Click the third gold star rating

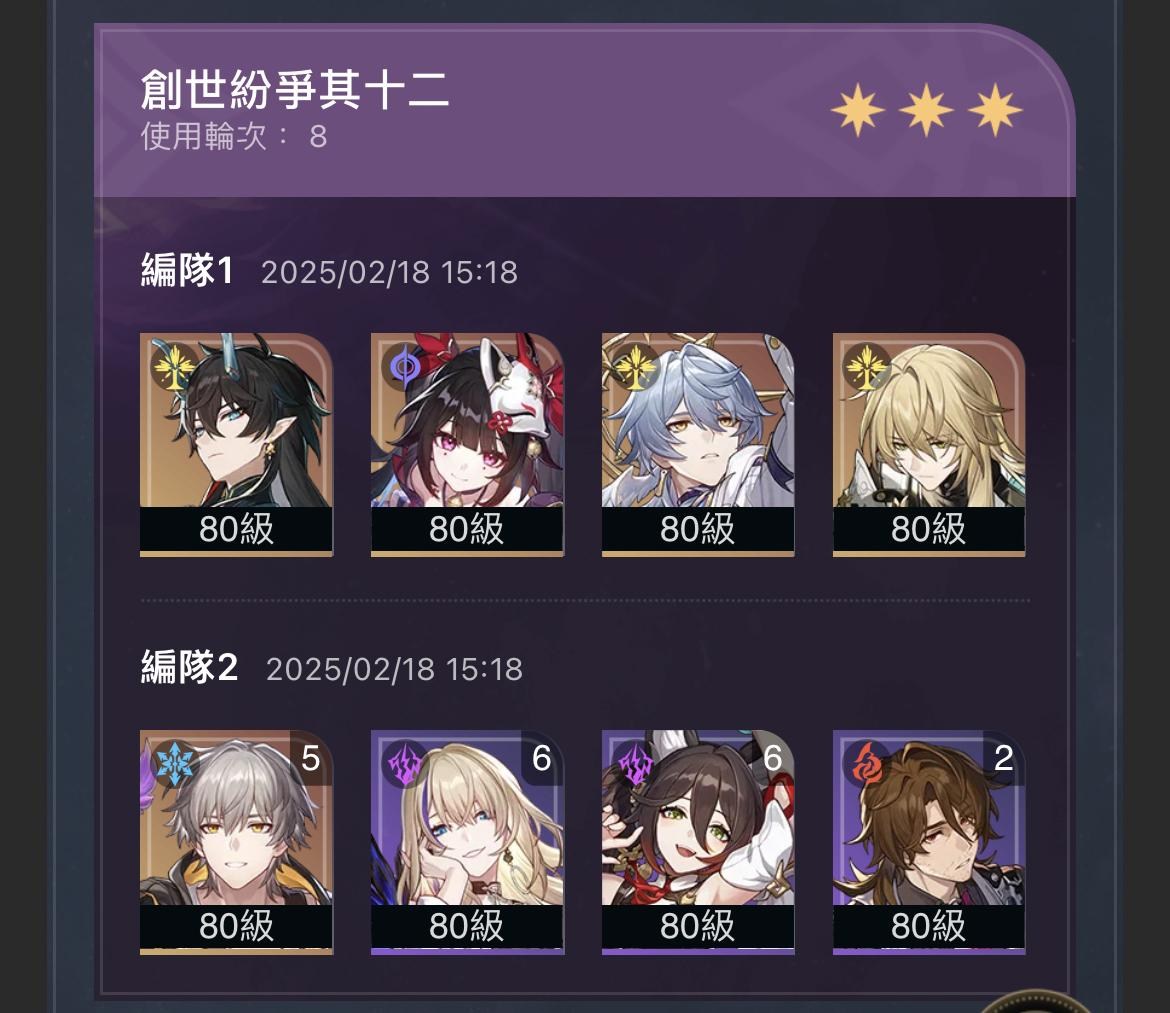click(995, 110)
